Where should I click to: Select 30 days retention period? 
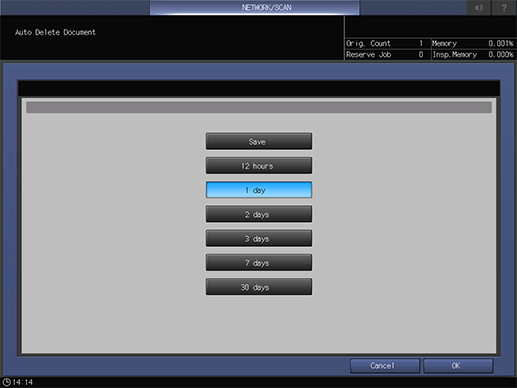[x=259, y=287]
